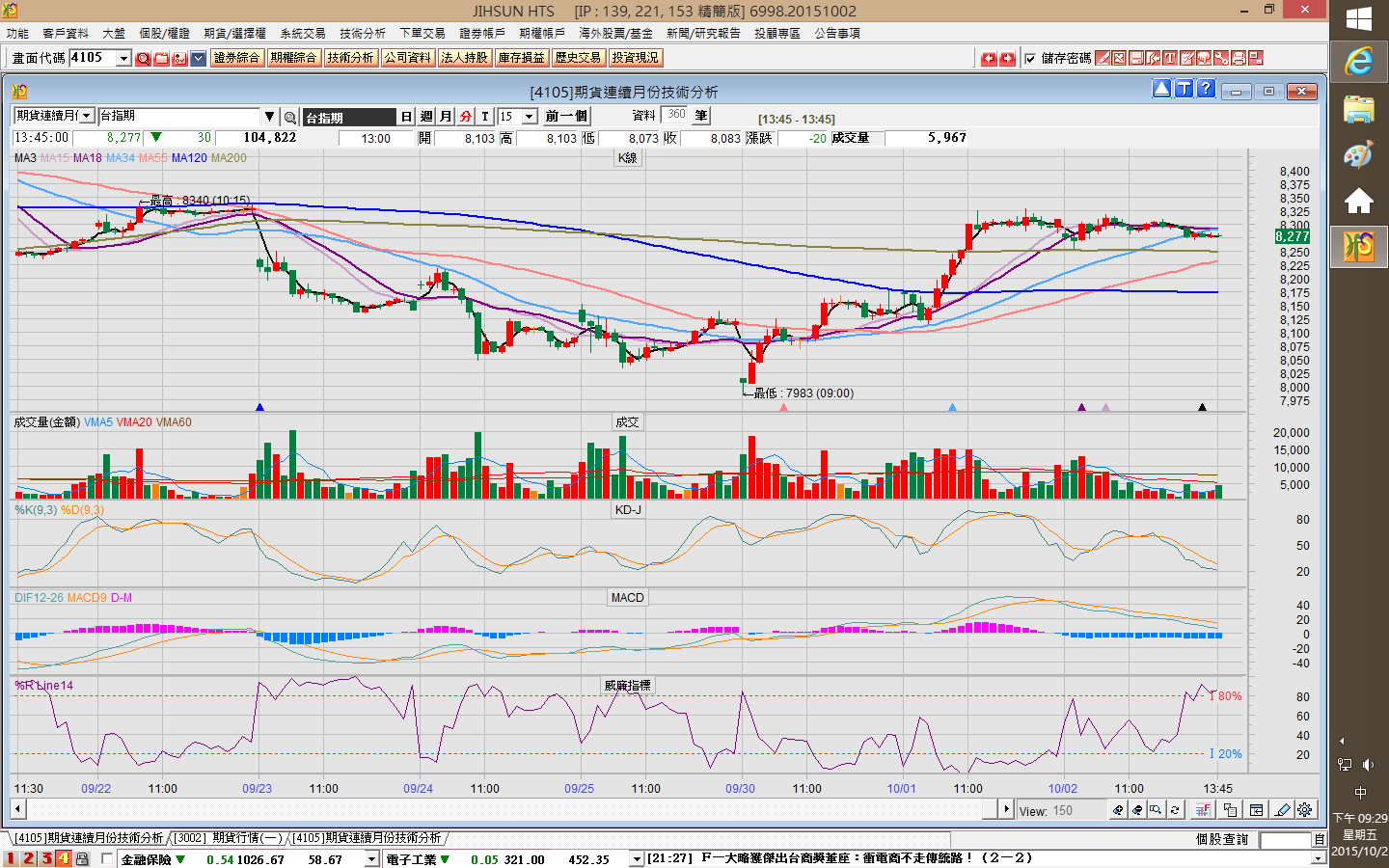Click the magnifier icon next to 台指期 field
Viewport: 1389px width, 868px height.
pyautogui.click(x=289, y=117)
